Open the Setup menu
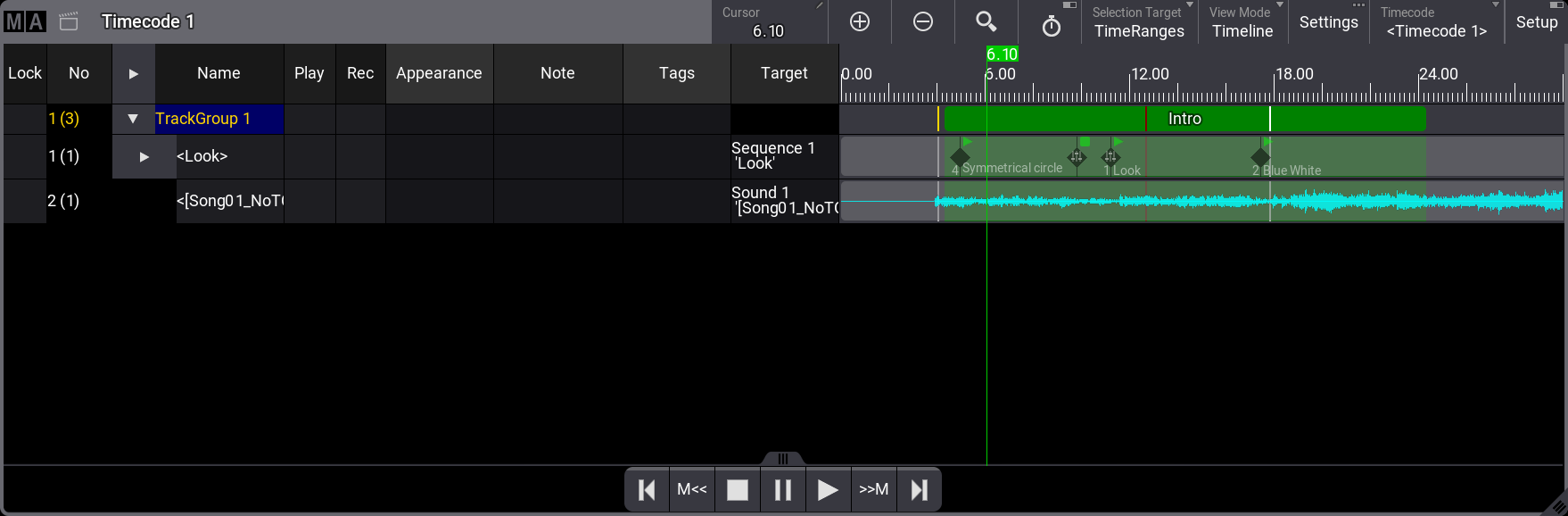The width and height of the screenshot is (1568, 516). tap(1536, 22)
